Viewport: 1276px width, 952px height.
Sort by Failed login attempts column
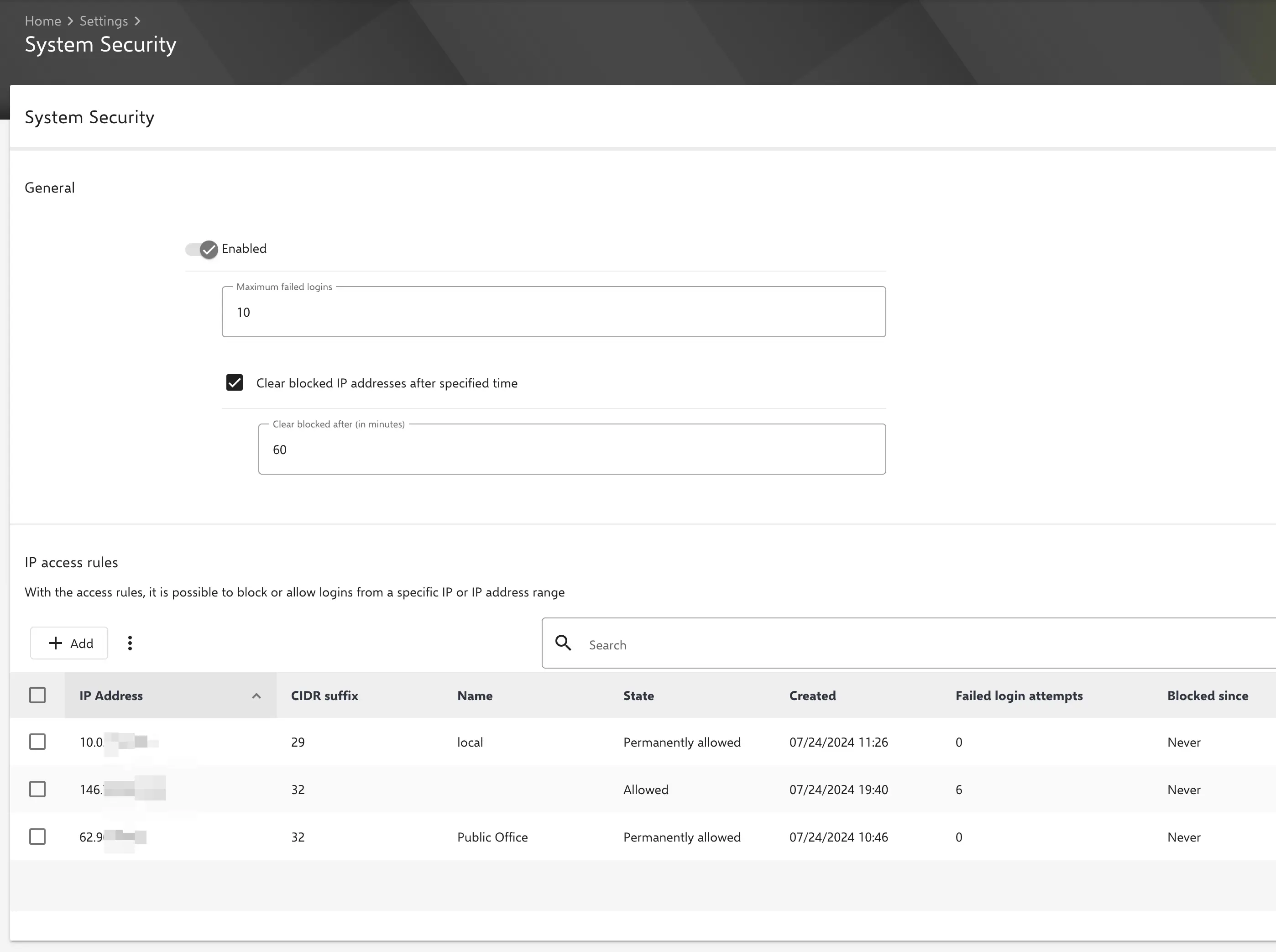pyautogui.click(x=1019, y=696)
